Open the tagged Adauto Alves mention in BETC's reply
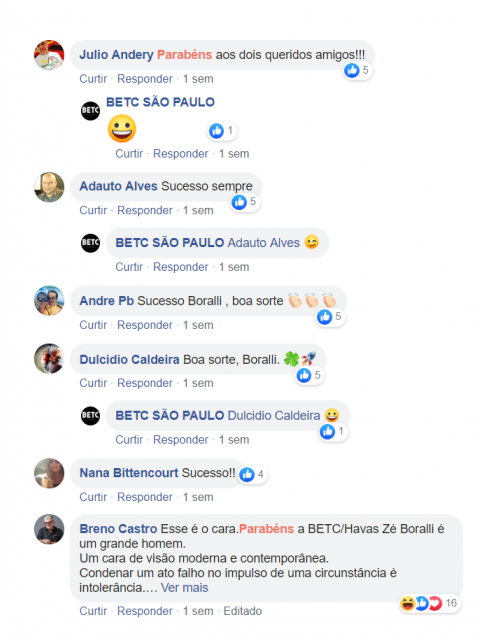480x640 pixels. click(264, 243)
